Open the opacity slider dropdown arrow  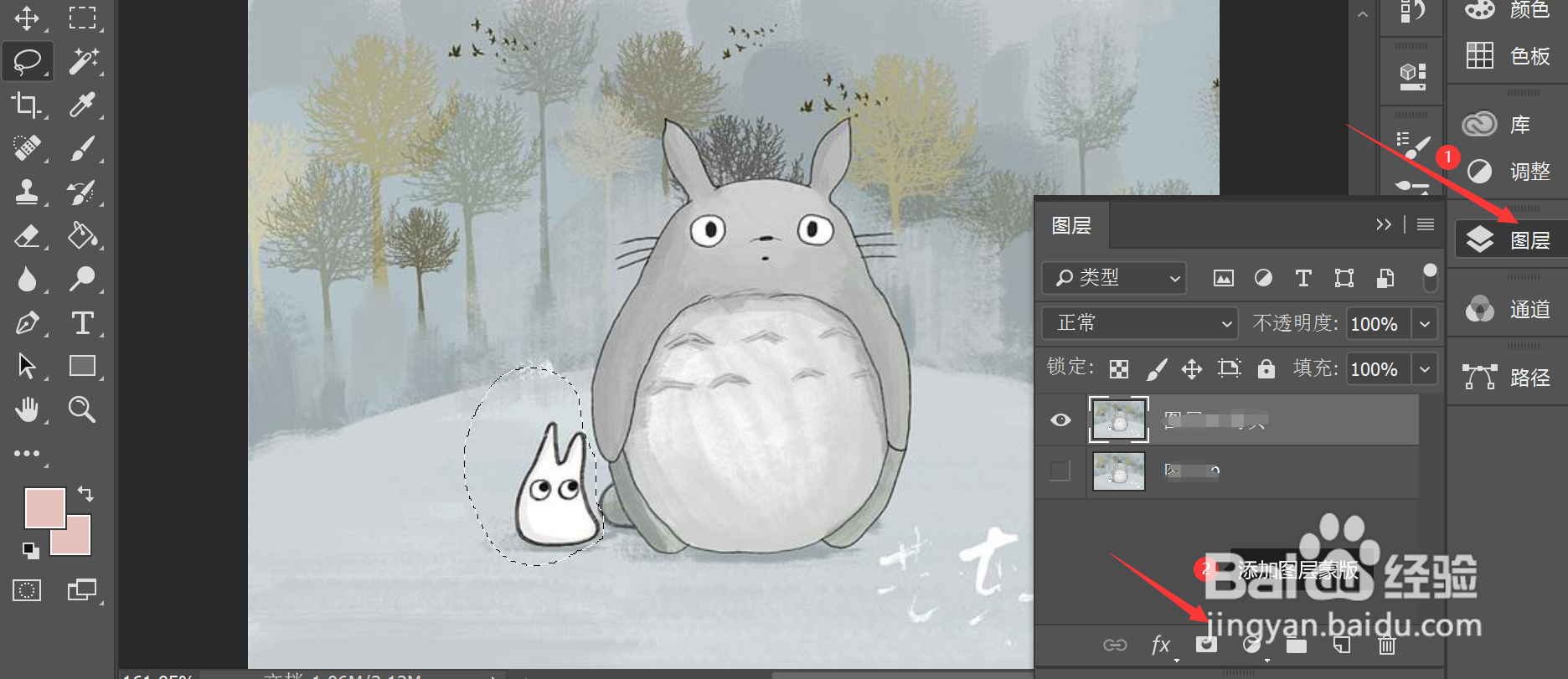1425,324
